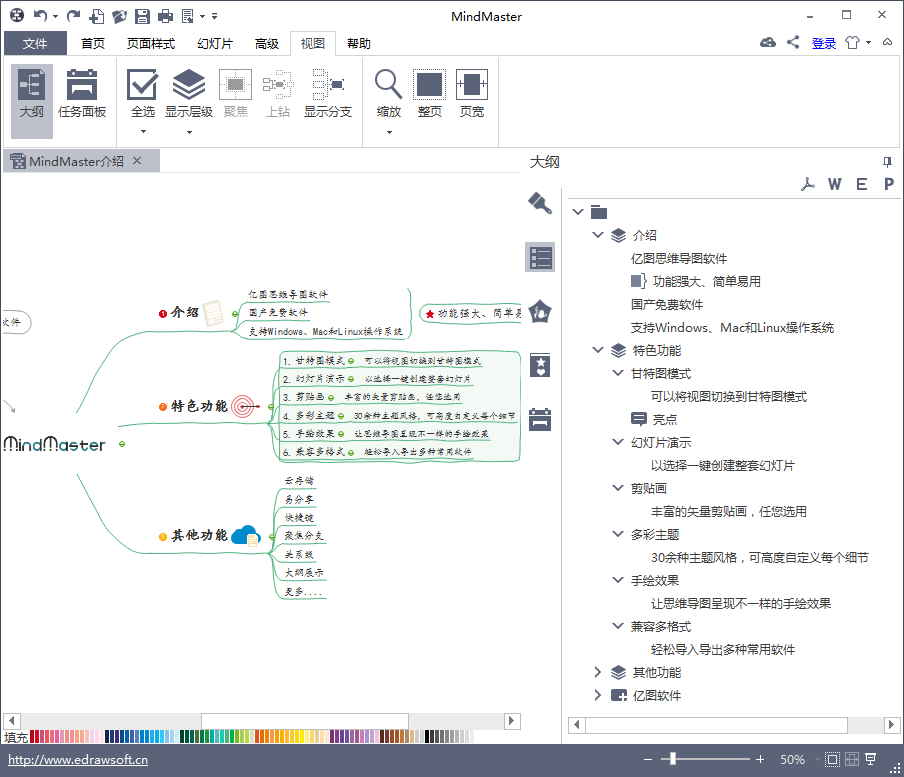This screenshot has width=904, height=777.
Task: Click the zoom slider handle
Action: [672, 759]
